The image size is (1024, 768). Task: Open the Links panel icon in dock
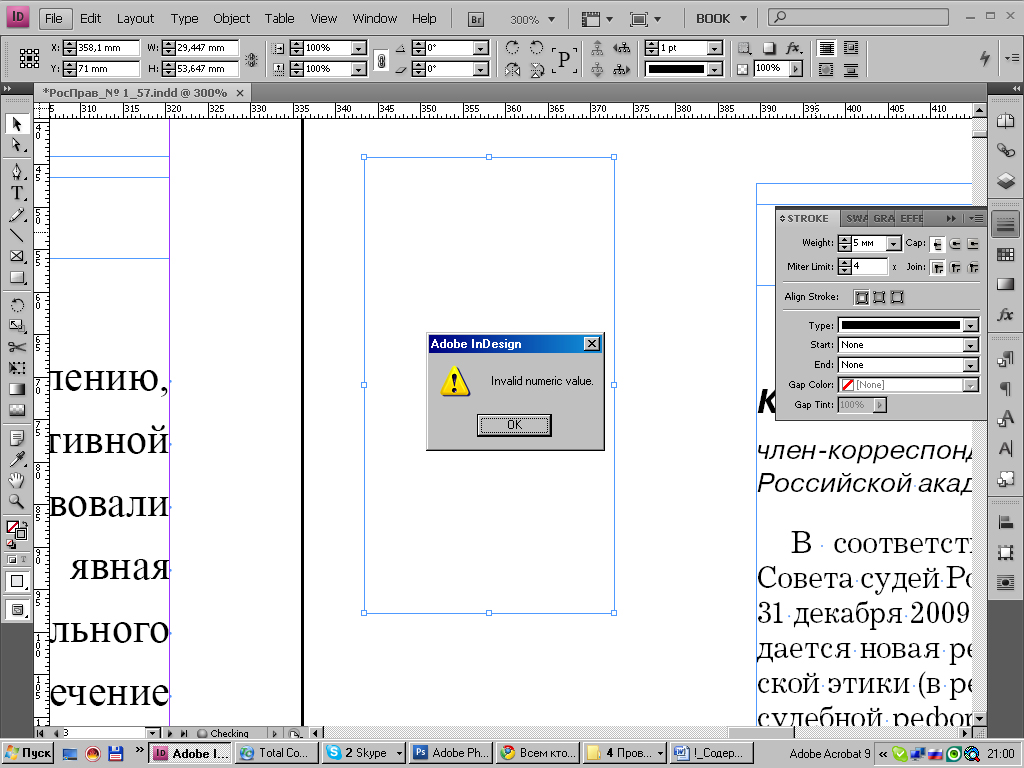pyautogui.click(x=1006, y=151)
